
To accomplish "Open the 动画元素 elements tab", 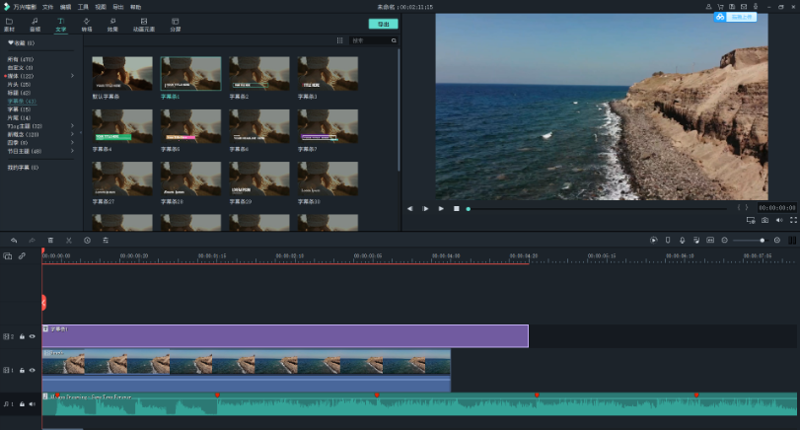I will (x=144, y=24).
